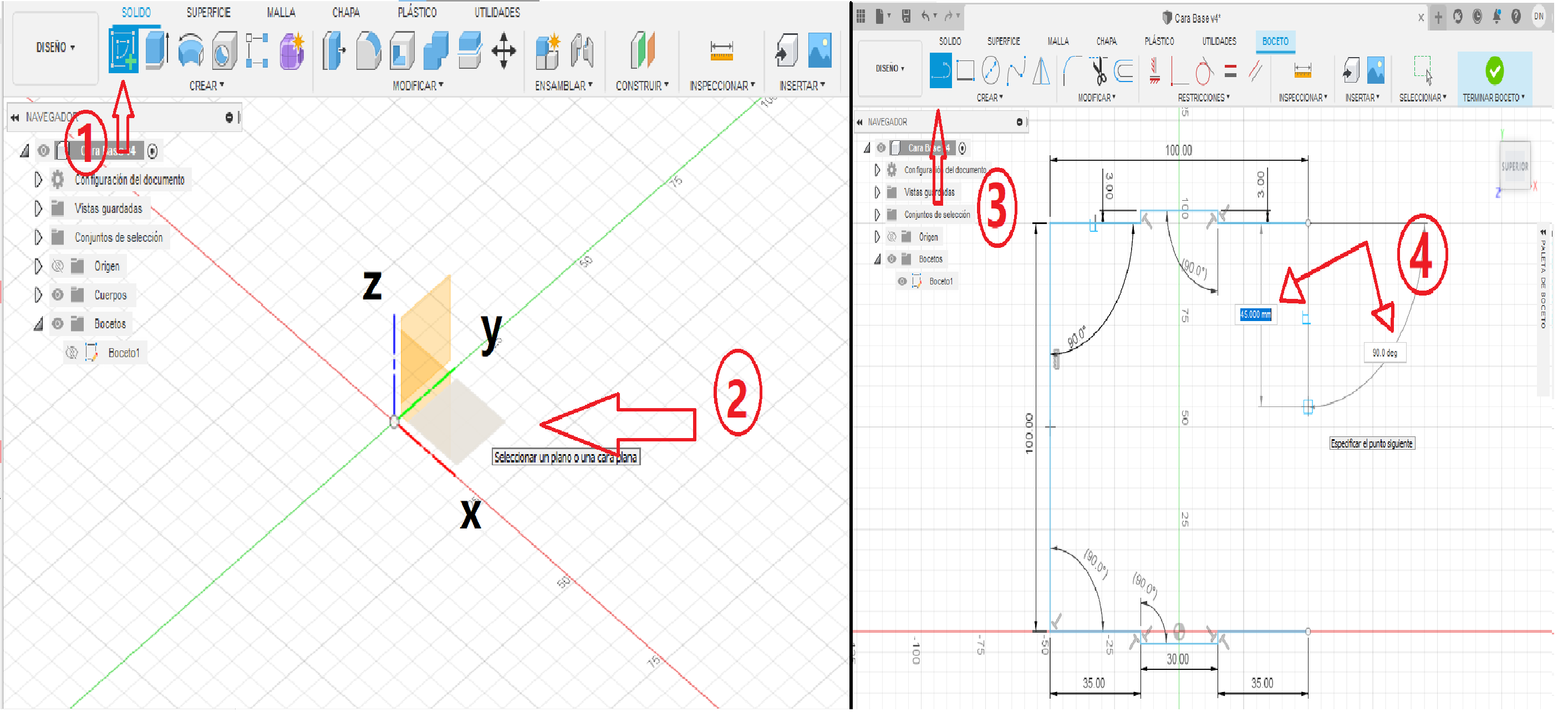Select the sketch Offset tool
The width and height of the screenshot is (1568, 712).
click(1124, 70)
